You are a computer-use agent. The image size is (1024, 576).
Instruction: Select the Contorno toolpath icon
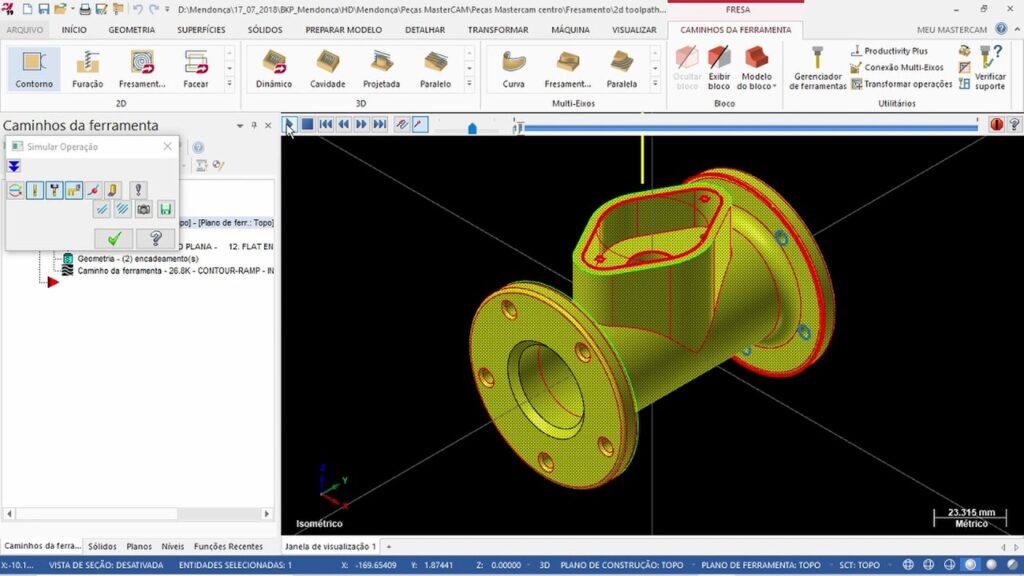(34, 69)
